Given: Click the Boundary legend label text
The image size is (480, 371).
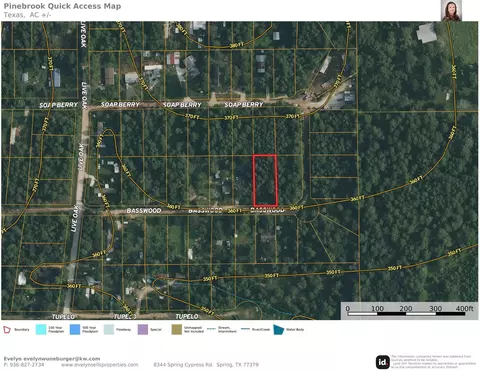Looking at the screenshot, I should click(22, 330).
